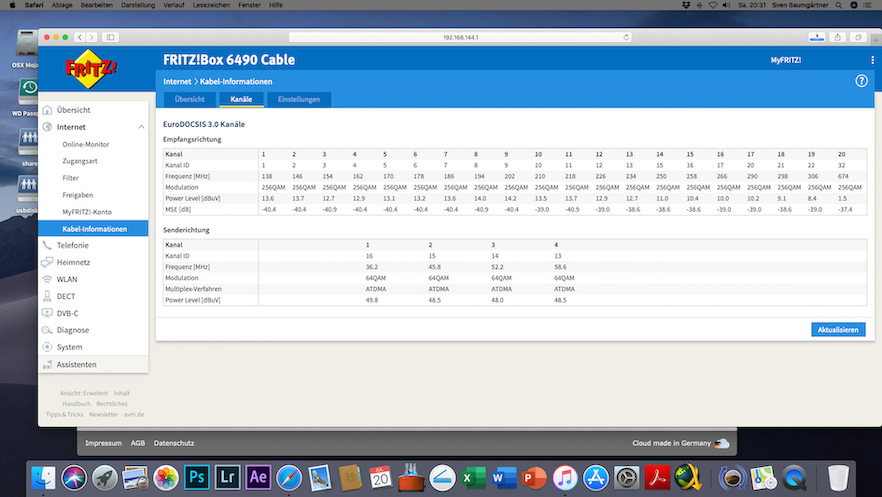The image size is (882, 497).
Task: Open the Ablage menu
Action: 62,5
